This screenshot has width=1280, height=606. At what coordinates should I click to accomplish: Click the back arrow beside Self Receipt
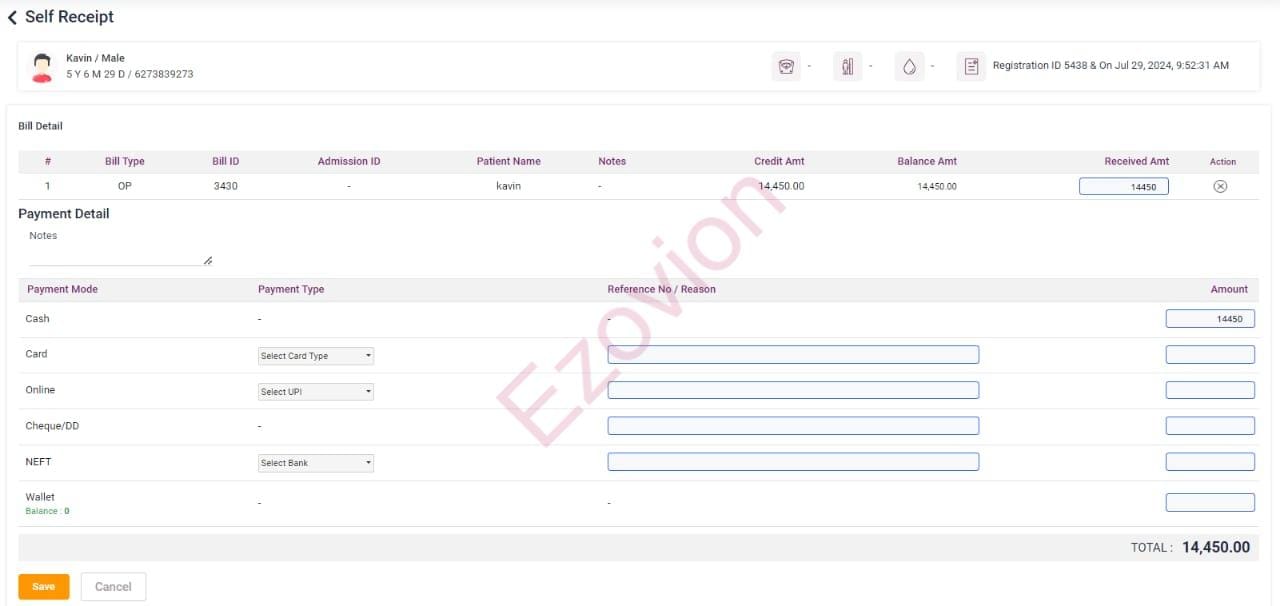coord(12,18)
